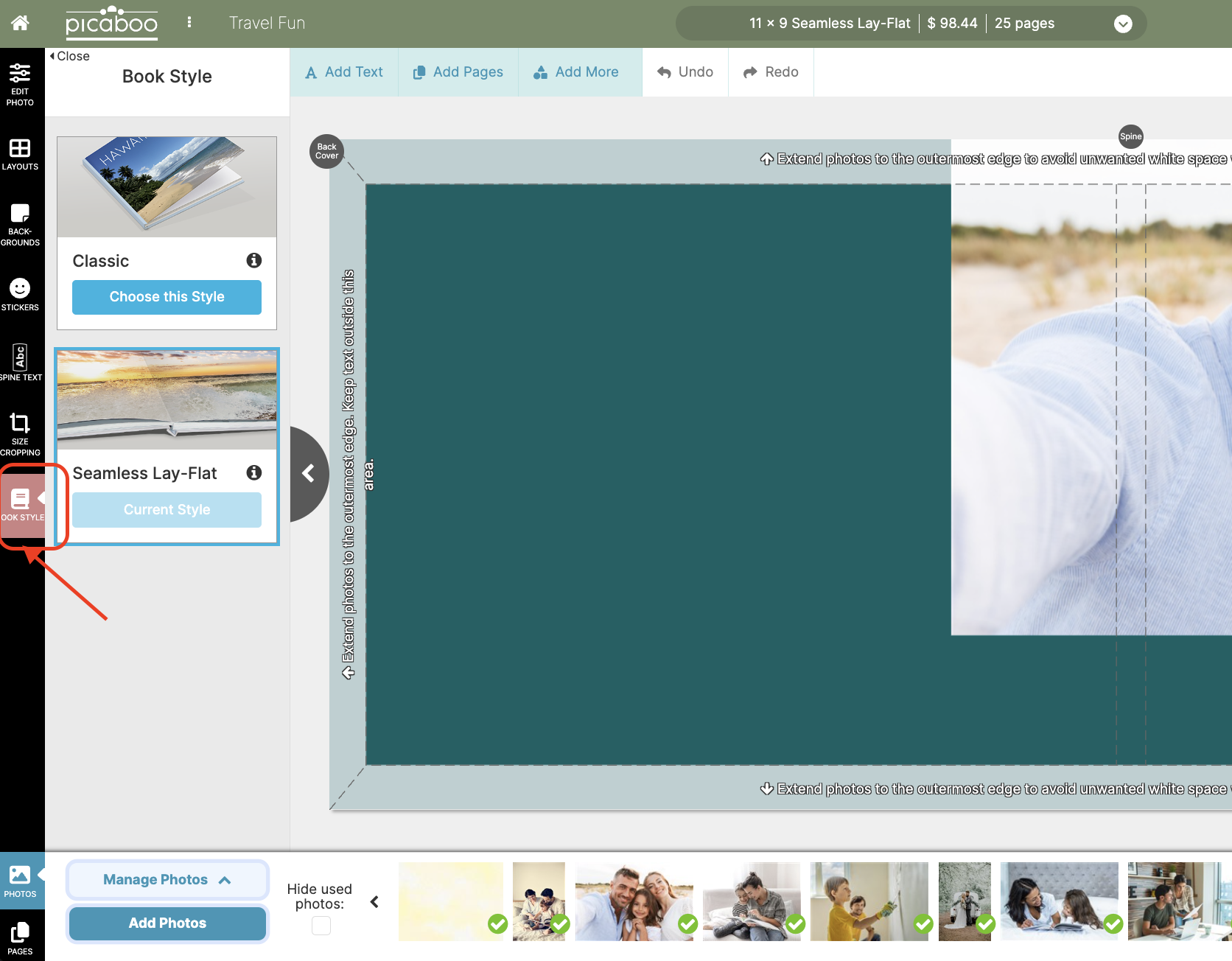Switch to the Pages tab
Image resolution: width=1232 pixels, height=961 pixels.
20,937
